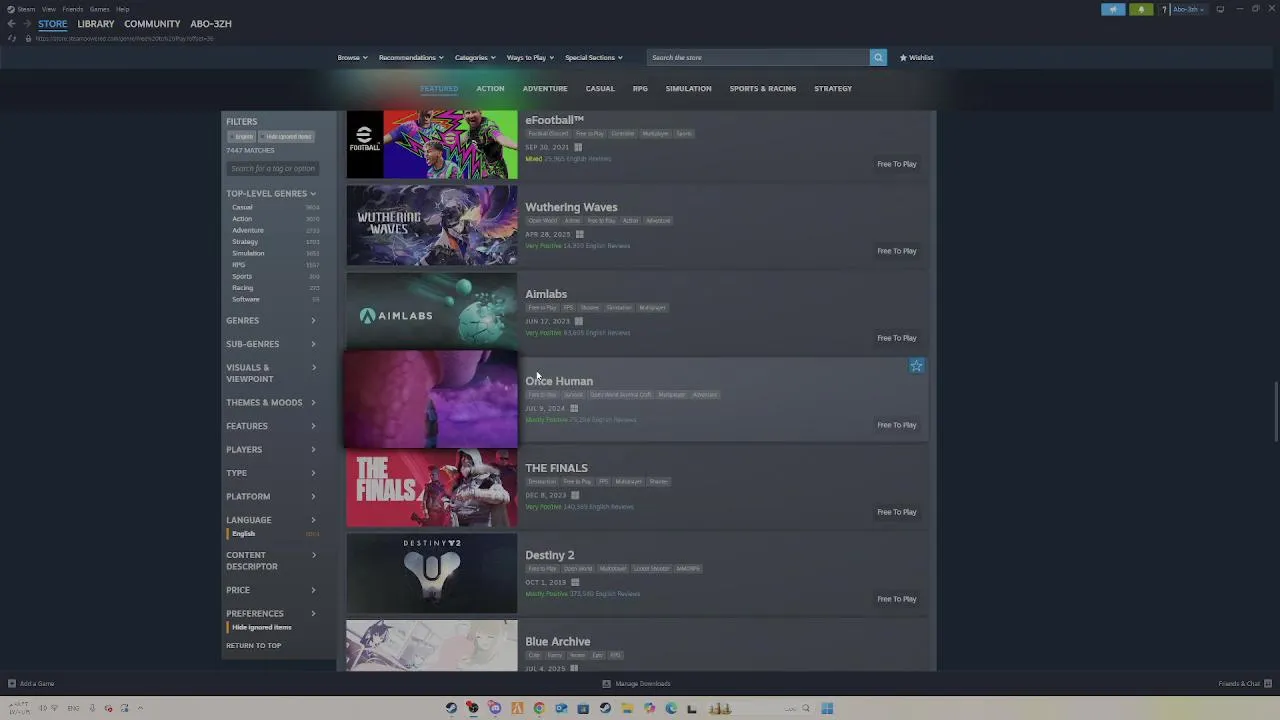Untick Hide ignored items preference
The width and height of the screenshot is (1280, 720).
click(x=261, y=627)
